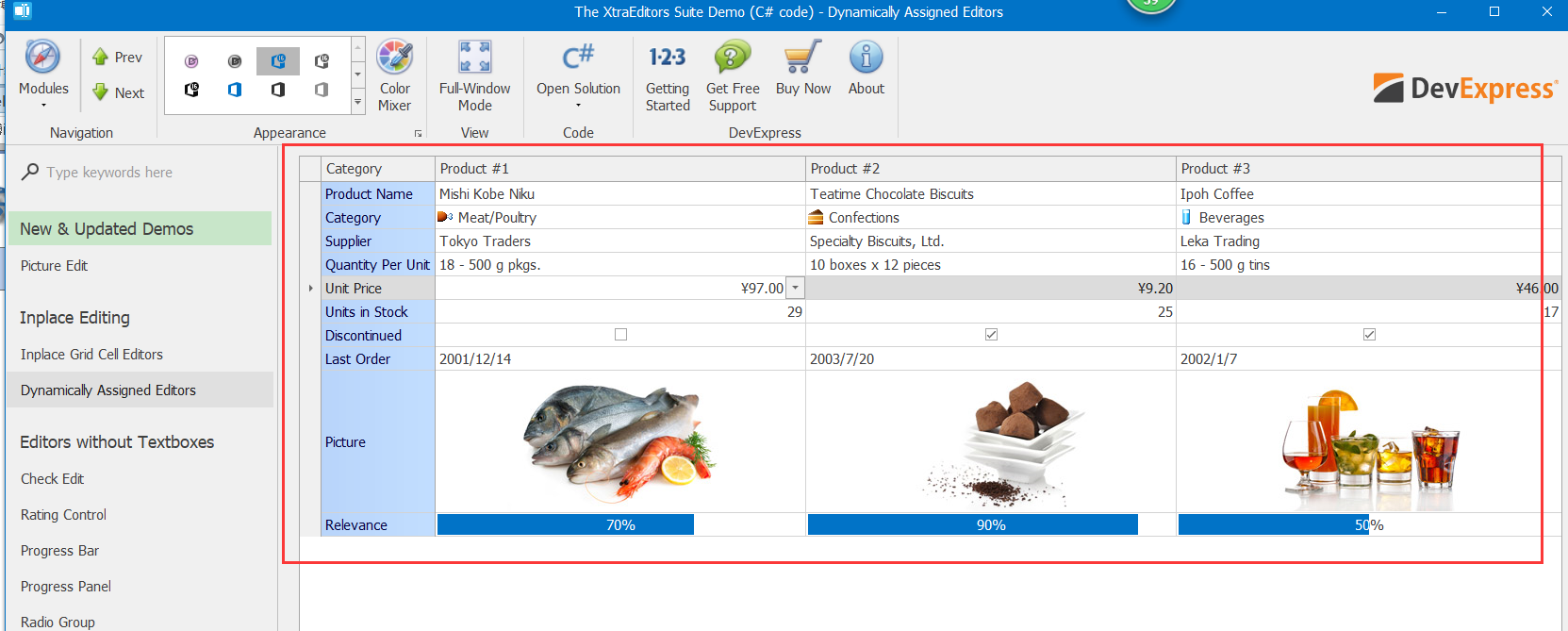The width and height of the screenshot is (1568, 631).
Task: Open the Color Mixer
Action: coord(394,75)
